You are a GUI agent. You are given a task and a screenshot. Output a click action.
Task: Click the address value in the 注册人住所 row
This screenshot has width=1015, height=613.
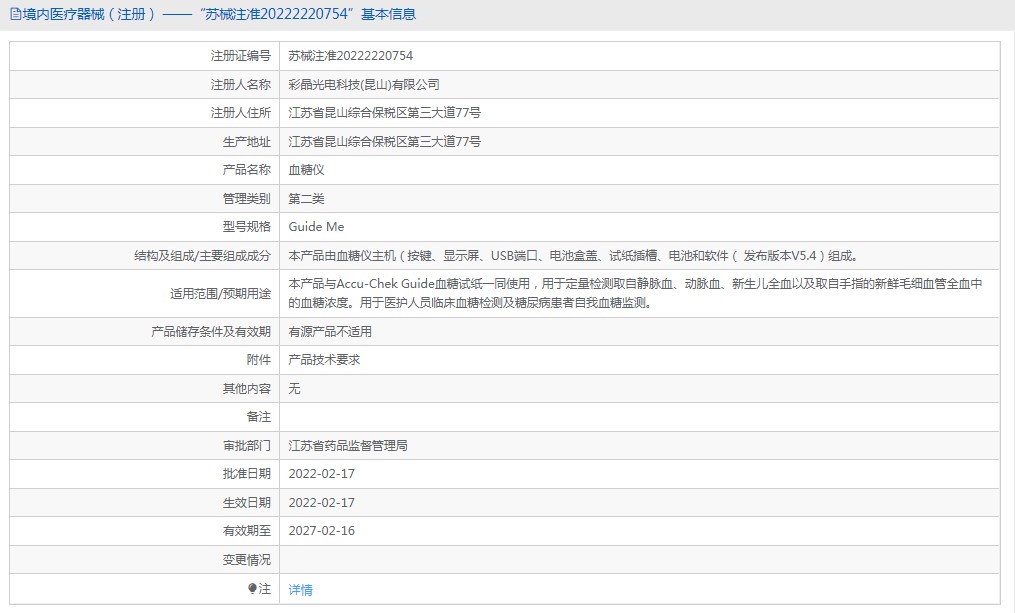[385, 113]
